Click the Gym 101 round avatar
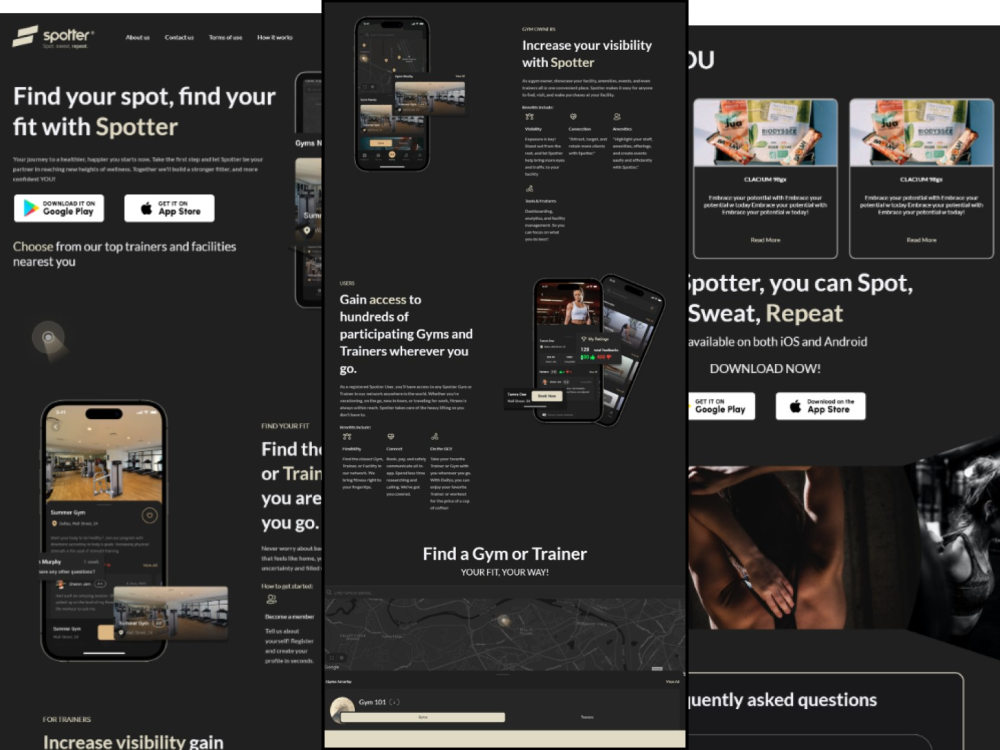1000x750 pixels. 342,710
